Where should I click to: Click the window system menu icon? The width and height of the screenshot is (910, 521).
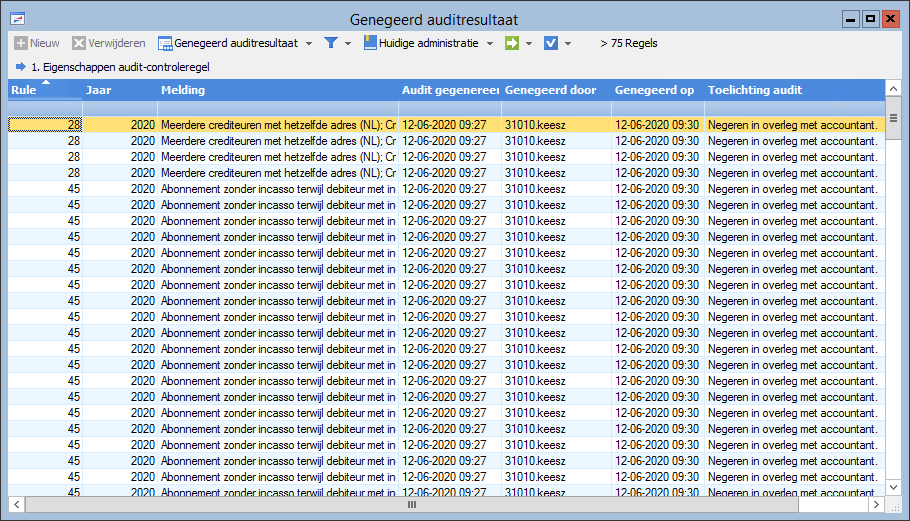coord(17,19)
